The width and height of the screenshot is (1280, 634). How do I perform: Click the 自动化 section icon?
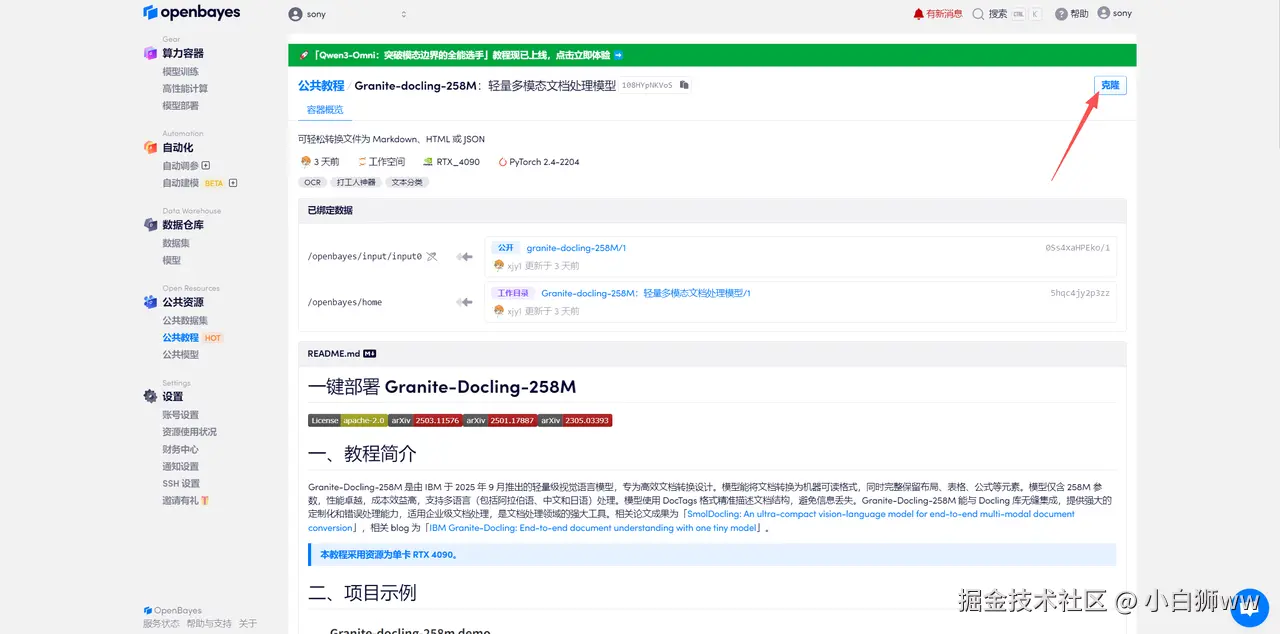[x=150, y=147]
